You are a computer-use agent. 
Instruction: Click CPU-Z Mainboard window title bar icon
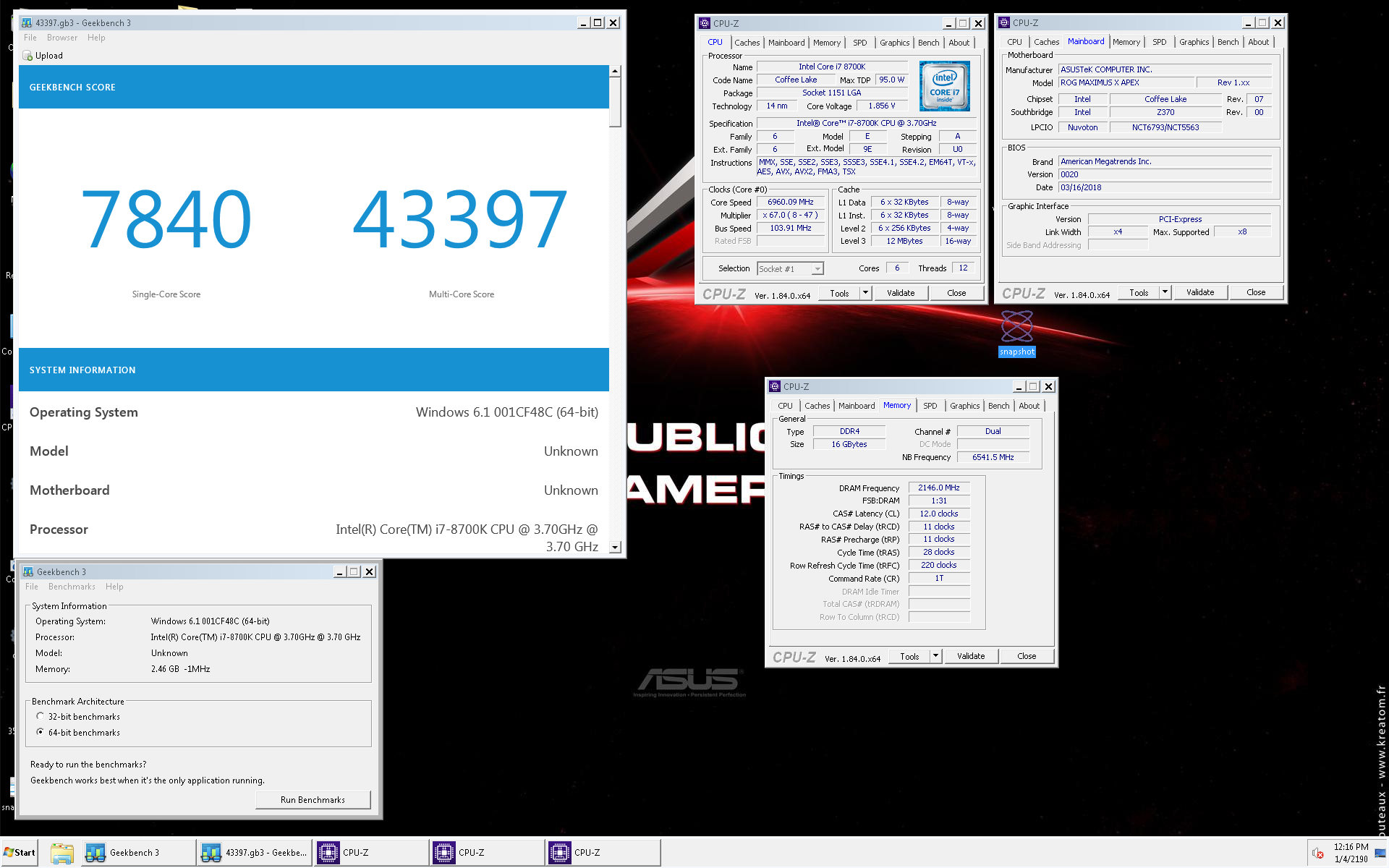1004,22
